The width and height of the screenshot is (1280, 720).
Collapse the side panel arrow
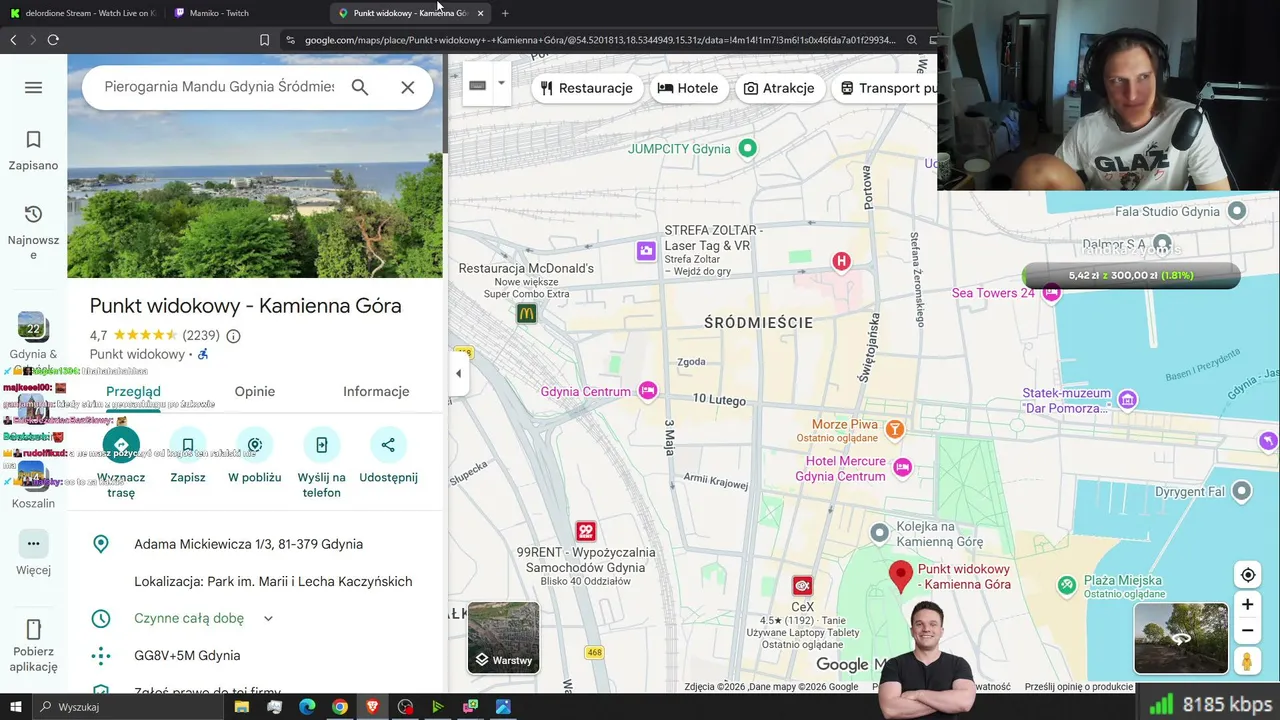click(458, 374)
